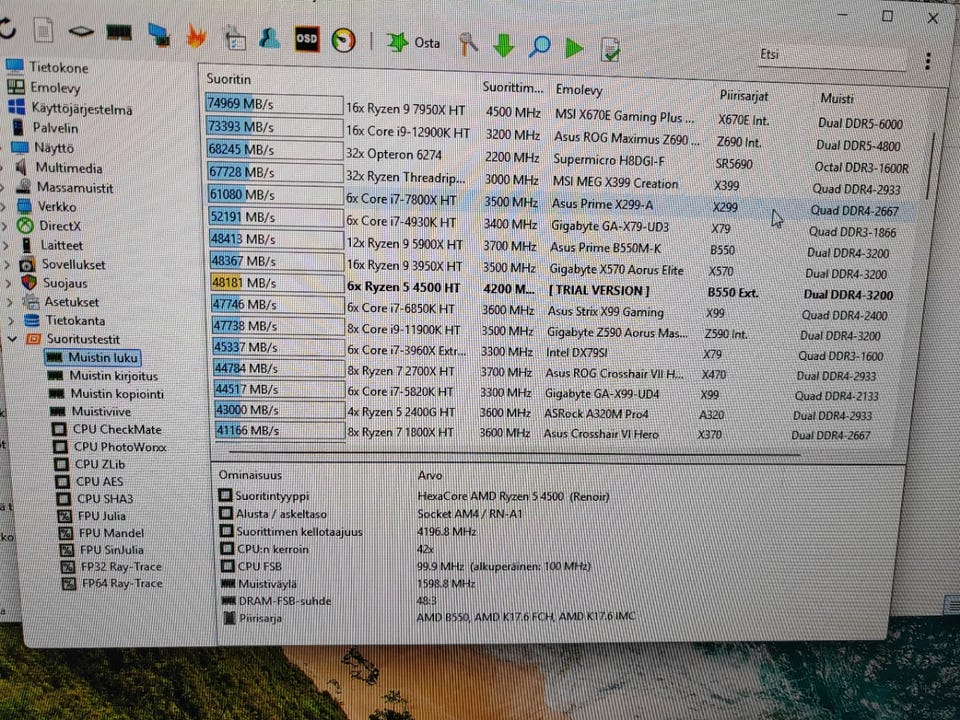Click the results list horizontal scrollbar
The height and width of the screenshot is (720, 960).
pos(514,454)
